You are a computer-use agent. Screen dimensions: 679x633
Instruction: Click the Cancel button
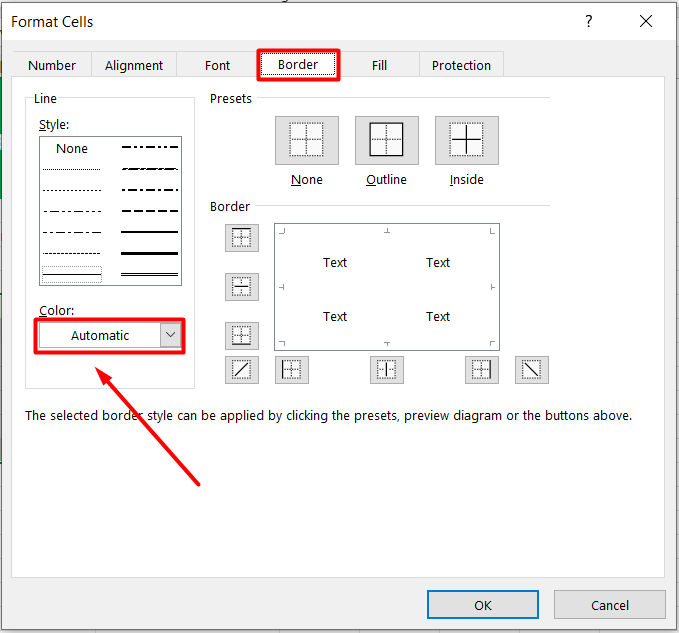click(x=610, y=604)
